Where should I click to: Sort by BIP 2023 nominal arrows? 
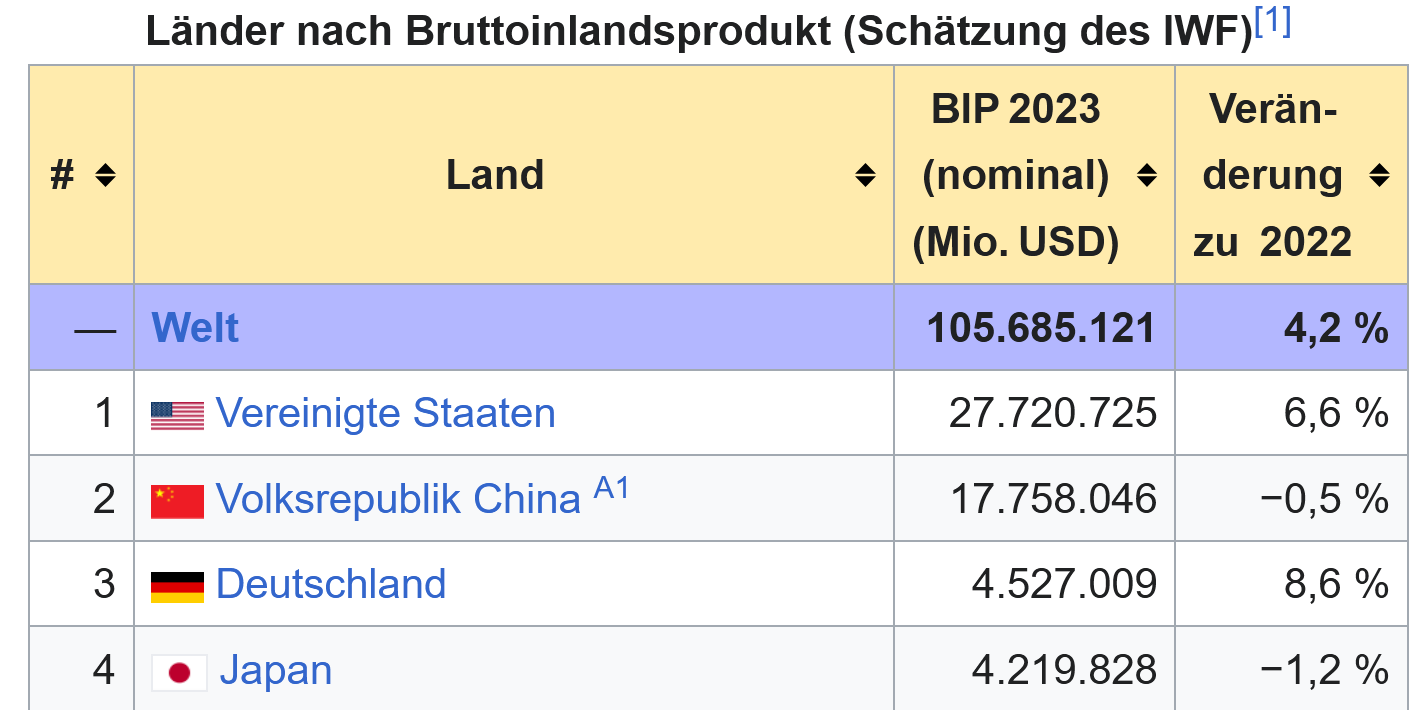1147,176
